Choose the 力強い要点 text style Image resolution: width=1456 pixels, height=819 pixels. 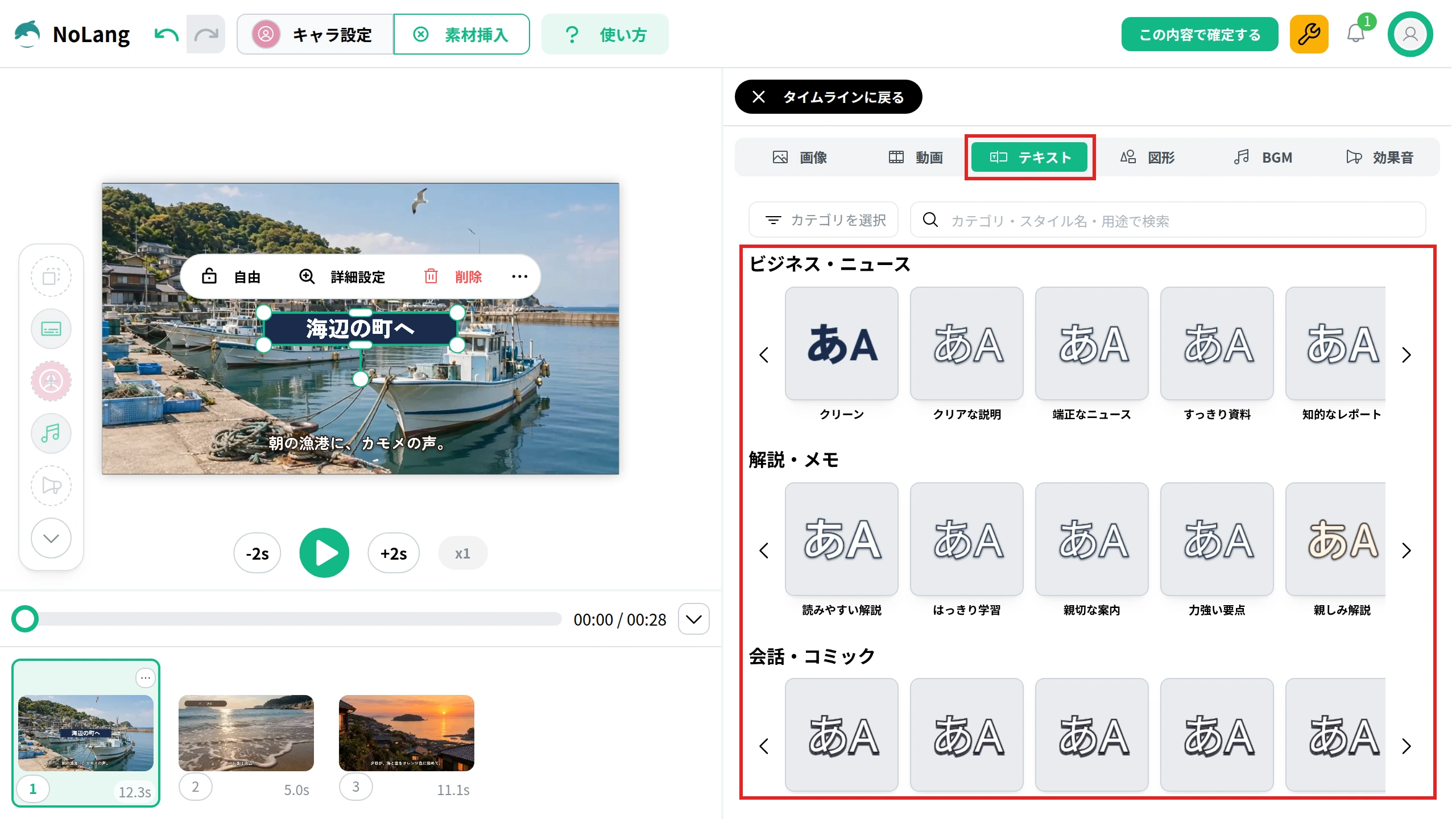[1217, 539]
